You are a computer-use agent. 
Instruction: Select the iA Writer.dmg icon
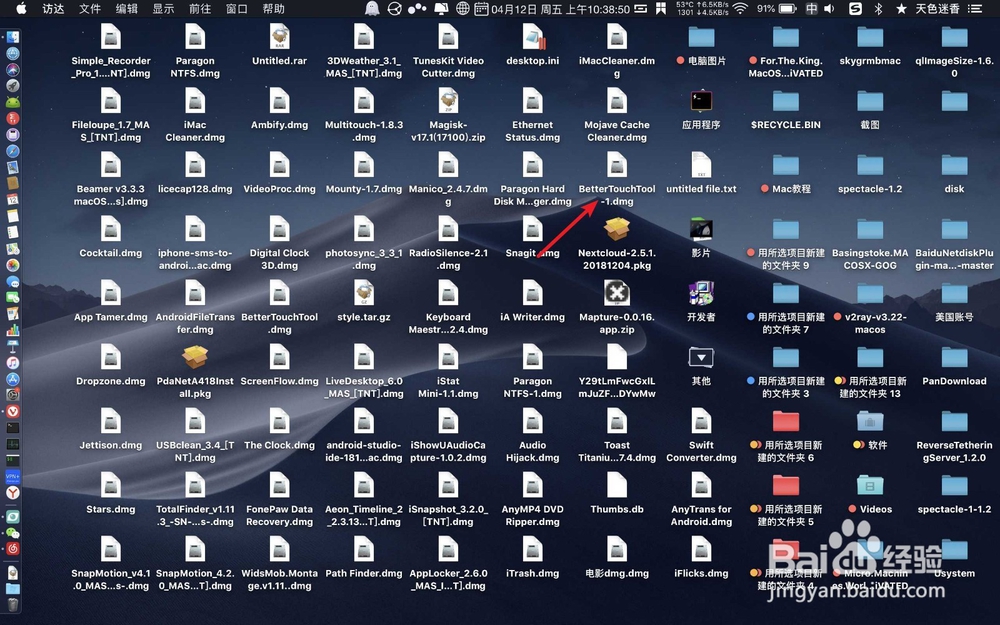533,293
